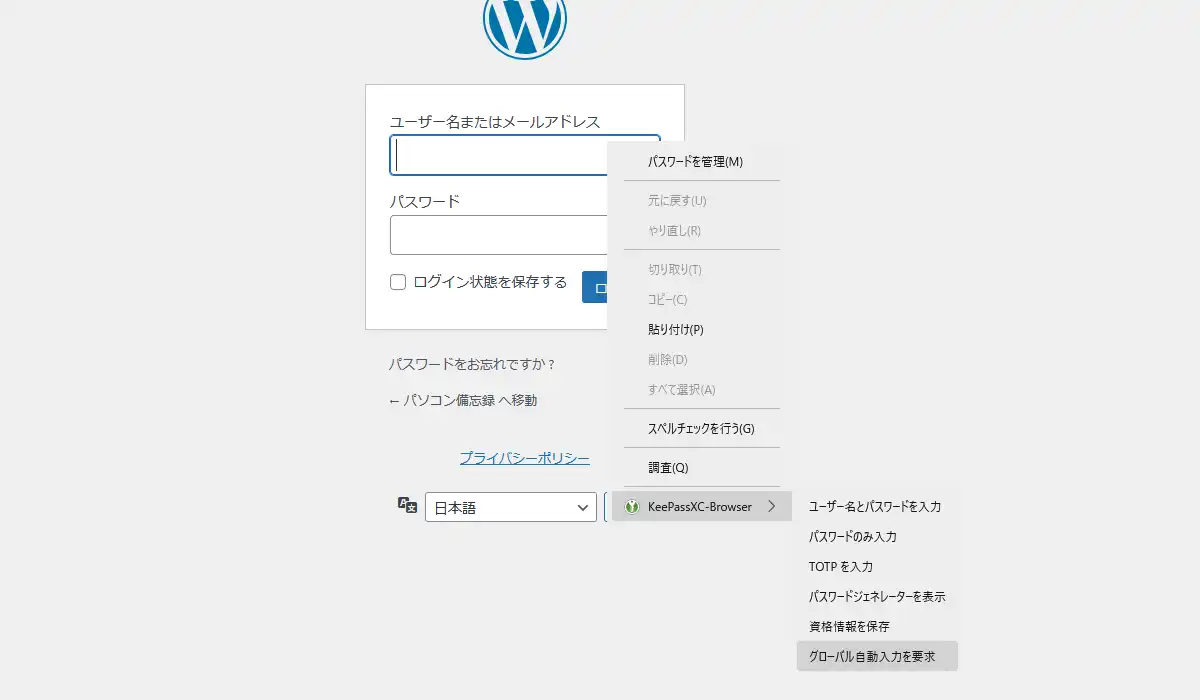Select パスワードを管理(M) from context menu
Screen dimensions: 1200x700
pos(701,162)
